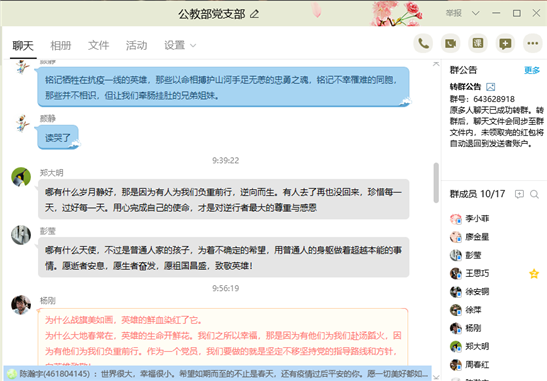The height and width of the screenshot is (381, 547).
Task: Open the 活动 tab
Action: 136,45
